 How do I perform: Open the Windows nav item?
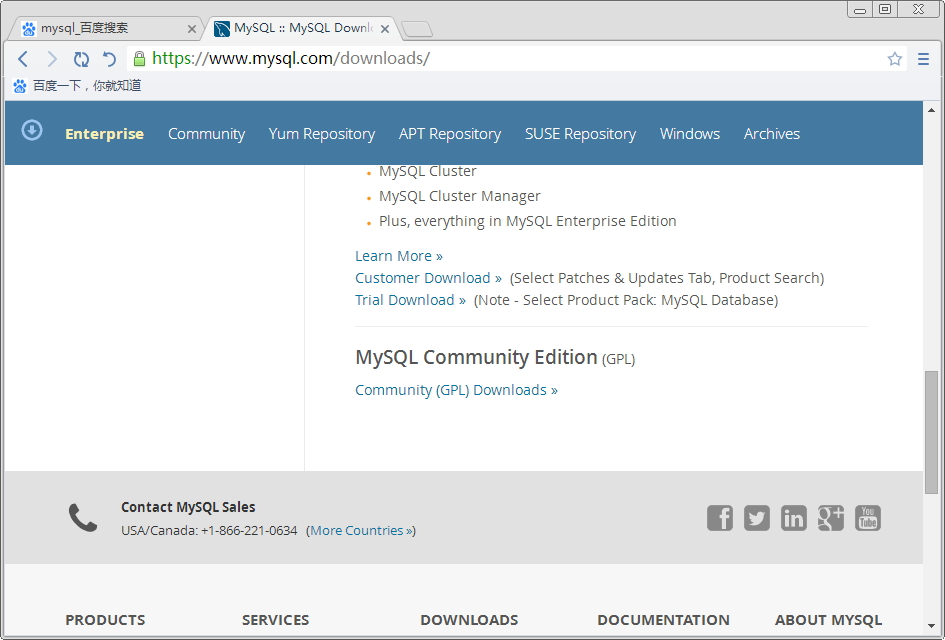[690, 134]
